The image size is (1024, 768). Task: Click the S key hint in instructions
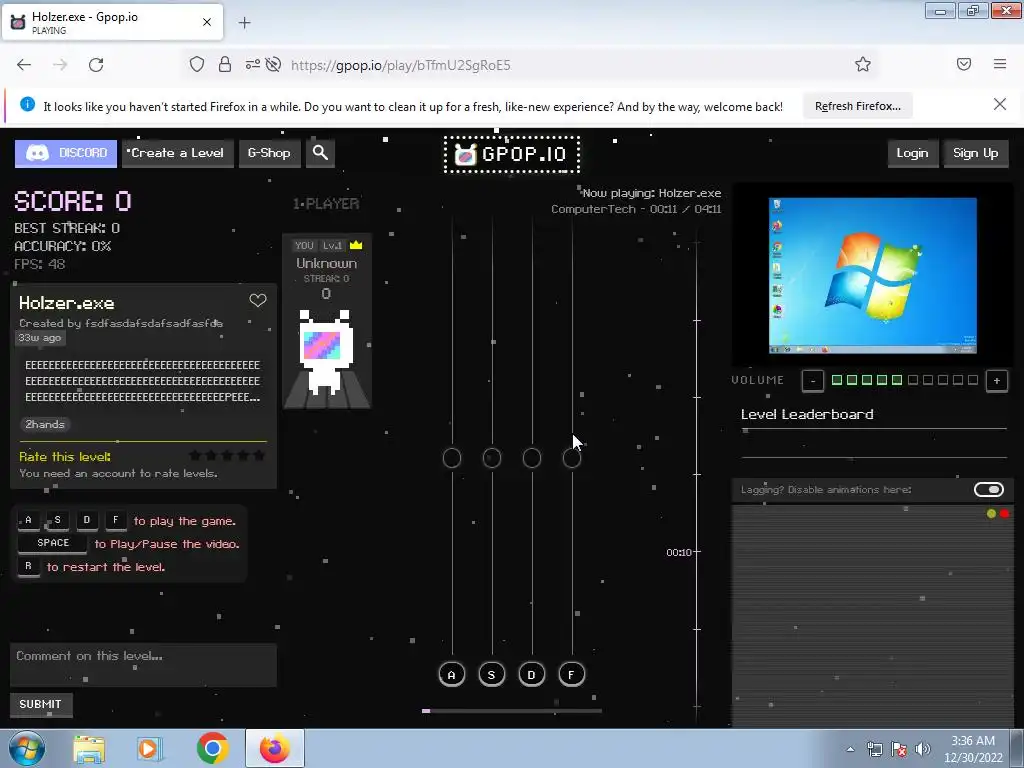[x=57, y=520]
